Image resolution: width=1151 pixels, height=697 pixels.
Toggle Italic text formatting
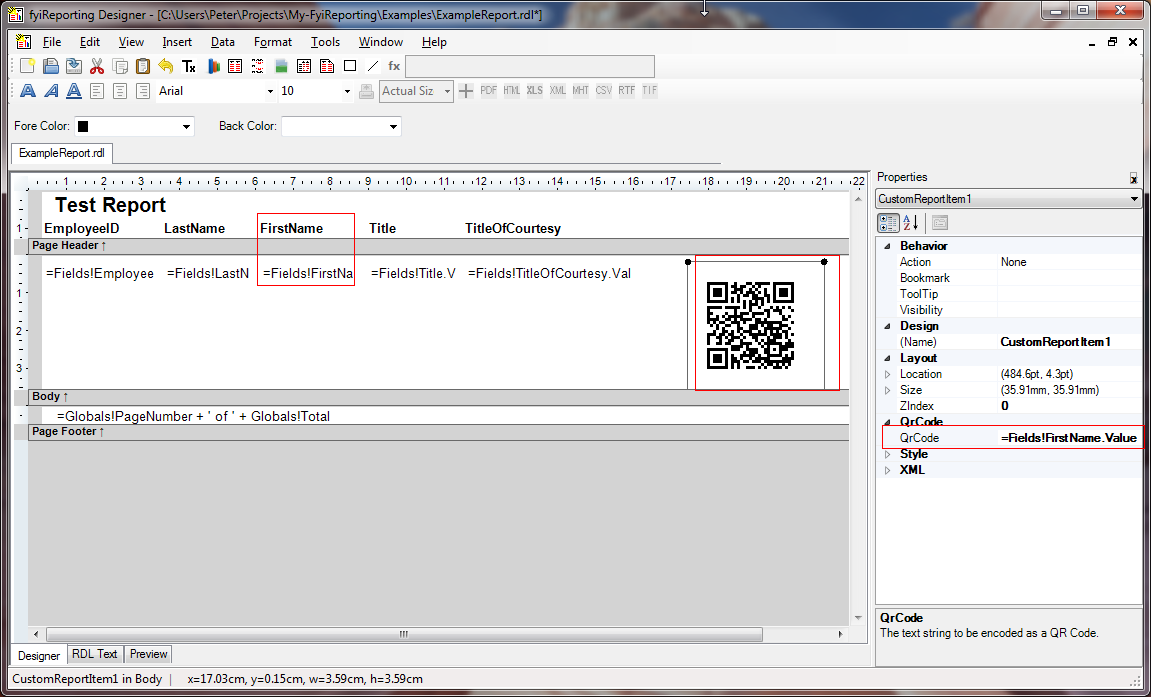pyautogui.click(x=51, y=91)
